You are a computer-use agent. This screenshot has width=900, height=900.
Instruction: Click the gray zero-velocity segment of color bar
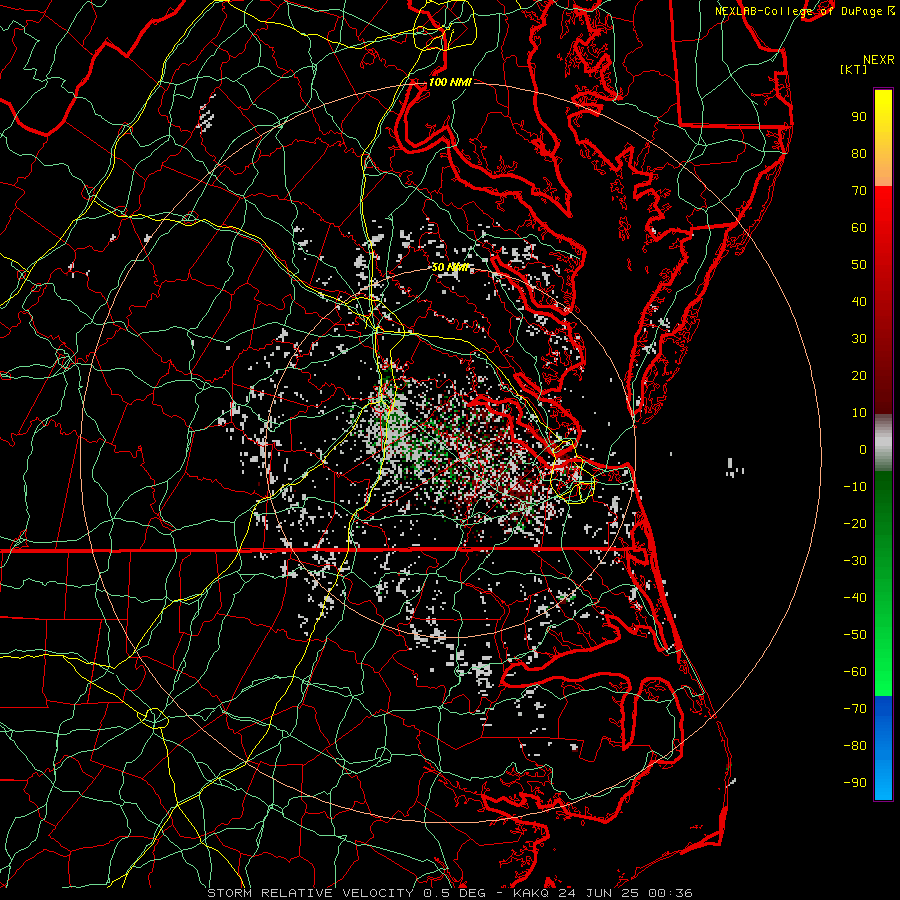click(883, 443)
